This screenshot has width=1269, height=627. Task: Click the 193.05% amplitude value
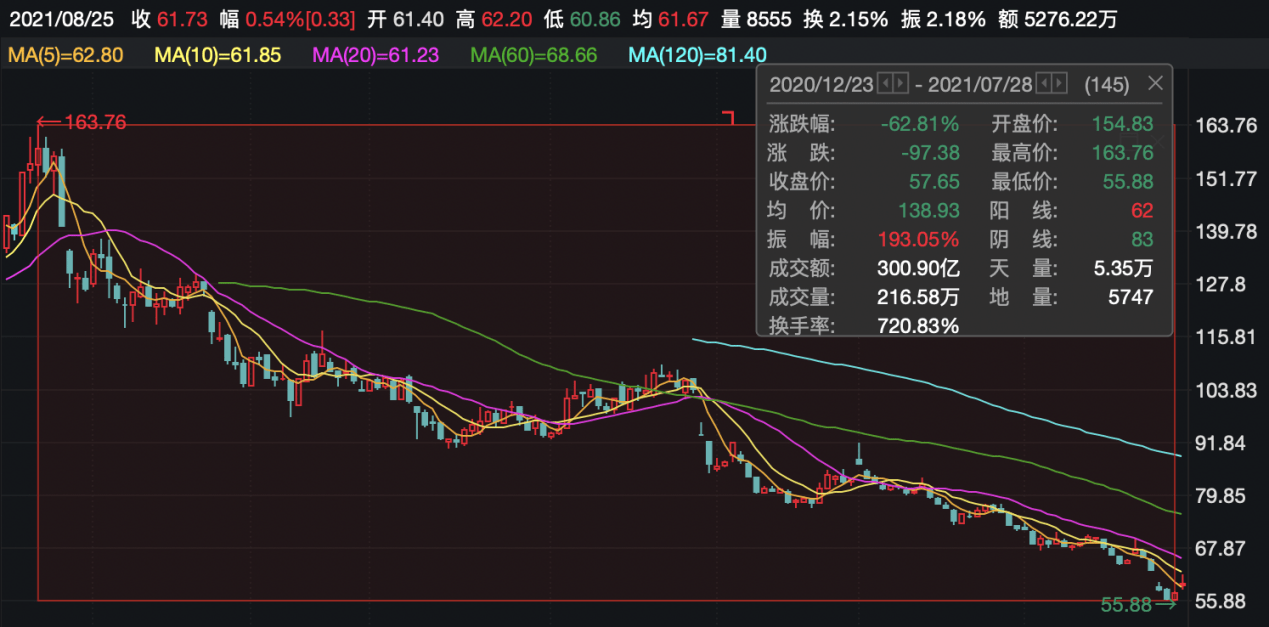[920, 240]
